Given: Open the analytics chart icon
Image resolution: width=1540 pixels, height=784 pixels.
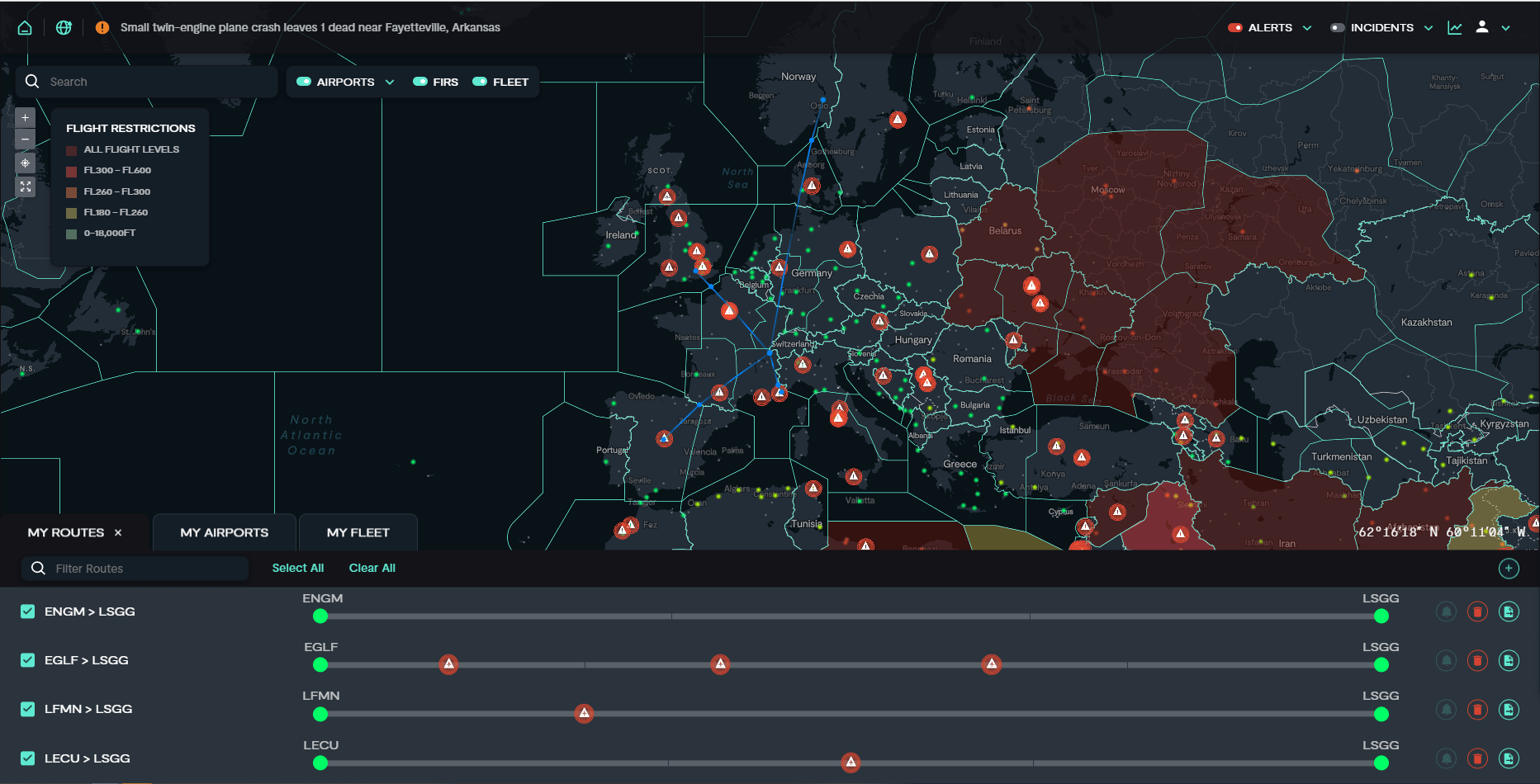Looking at the screenshot, I should 1454,27.
